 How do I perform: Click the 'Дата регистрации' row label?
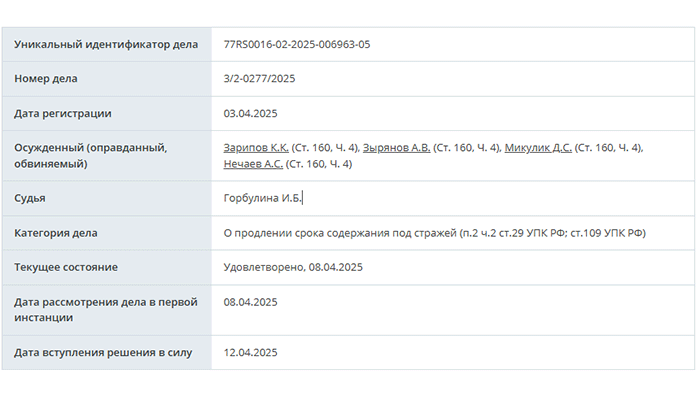point(63,114)
